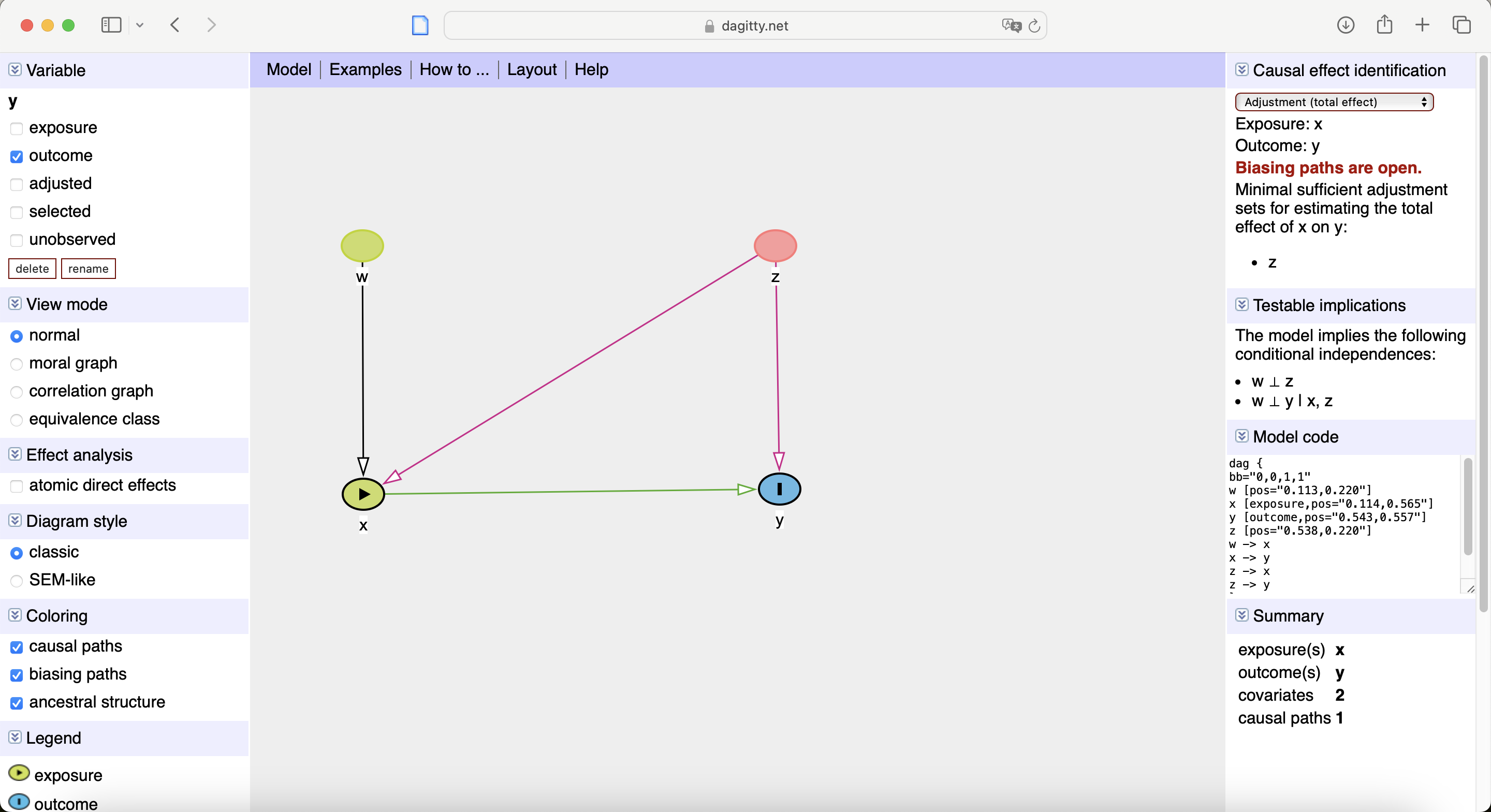Collapse the View mode panel
The image size is (1491, 812).
point(15,304)
